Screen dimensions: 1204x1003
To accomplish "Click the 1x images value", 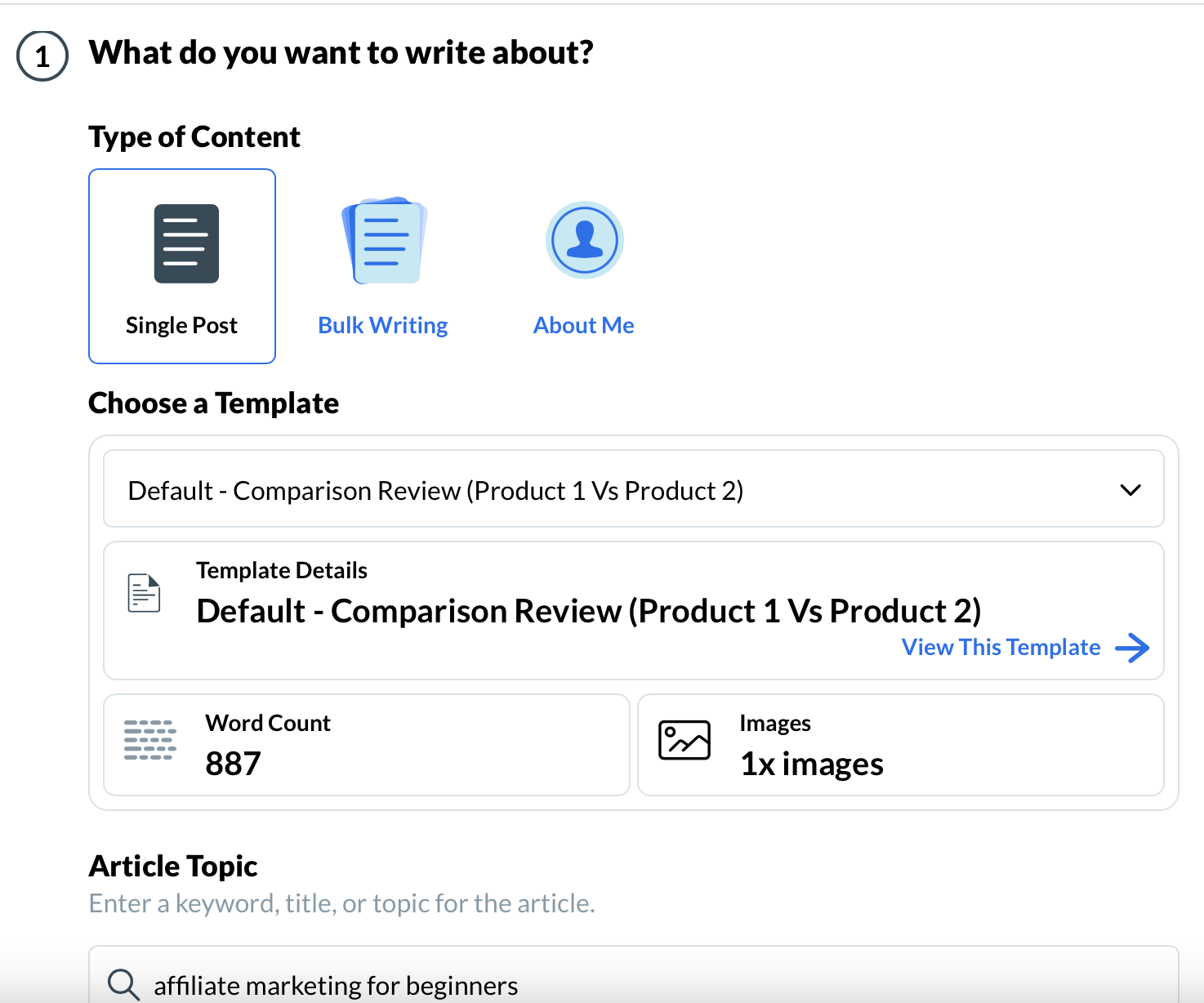I will pos(812,765).
